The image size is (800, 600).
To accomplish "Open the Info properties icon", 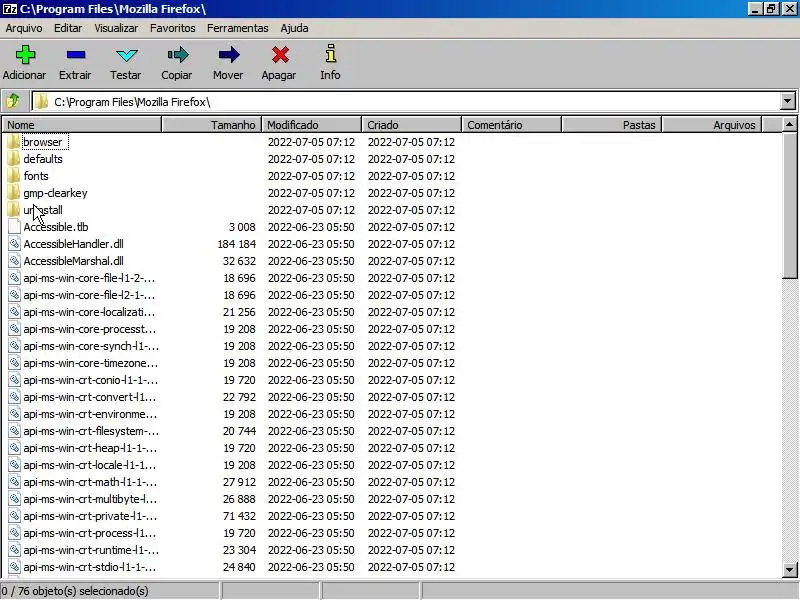I will click(331, 54).
